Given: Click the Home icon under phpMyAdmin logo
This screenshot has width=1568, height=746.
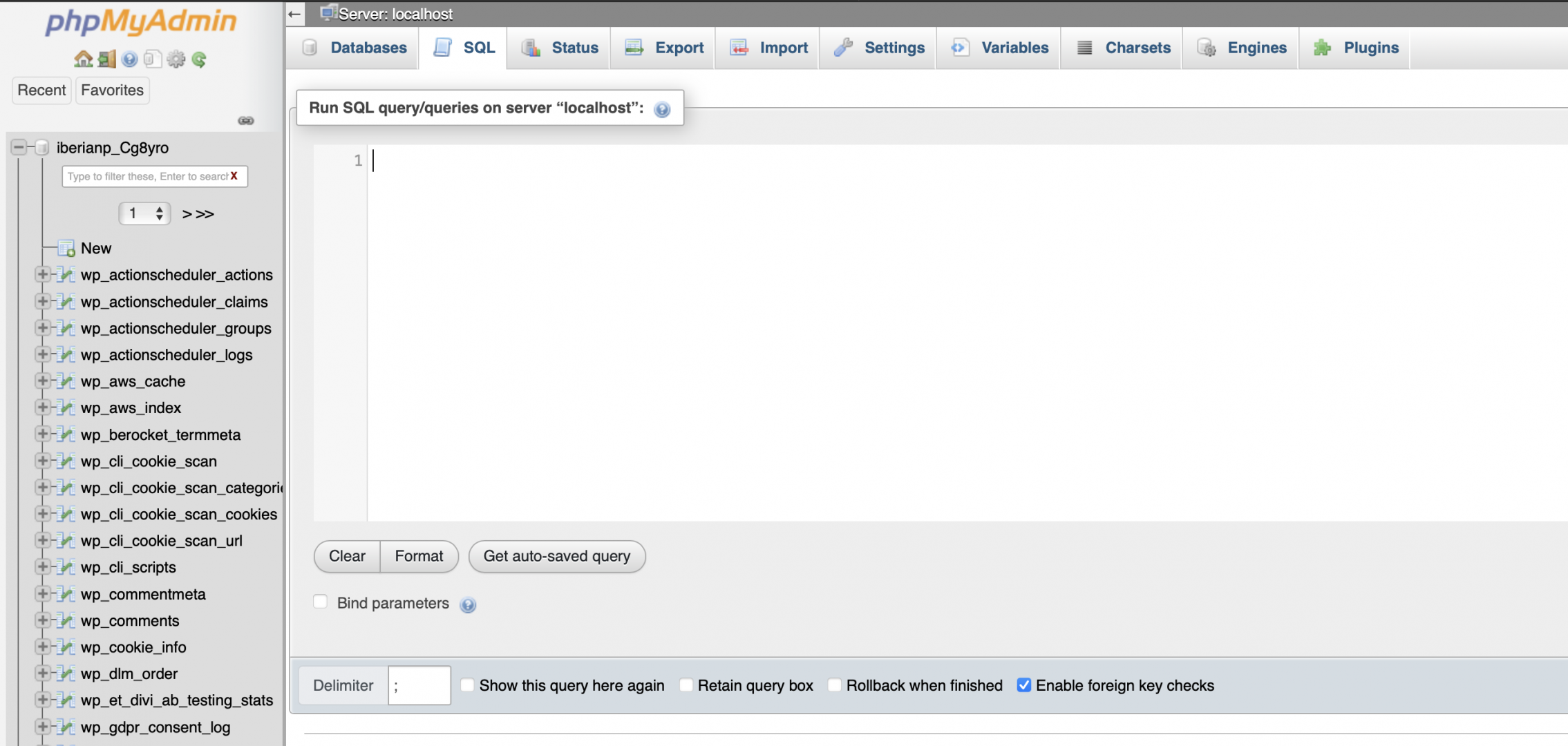Looking at the screenshot, I should [x=83, y=59].
